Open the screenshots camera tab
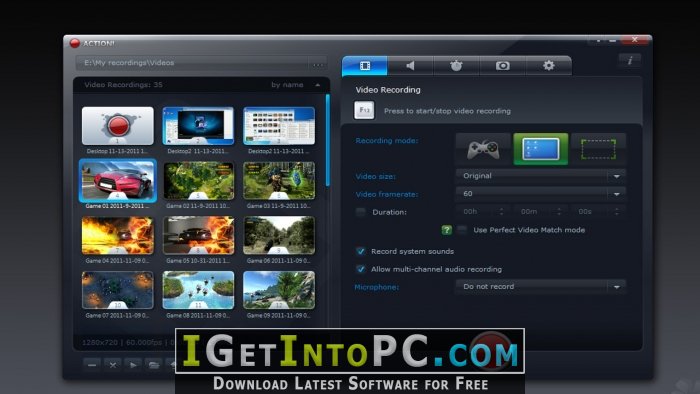The height and width of the screenshot is (394, 700). 503,66
